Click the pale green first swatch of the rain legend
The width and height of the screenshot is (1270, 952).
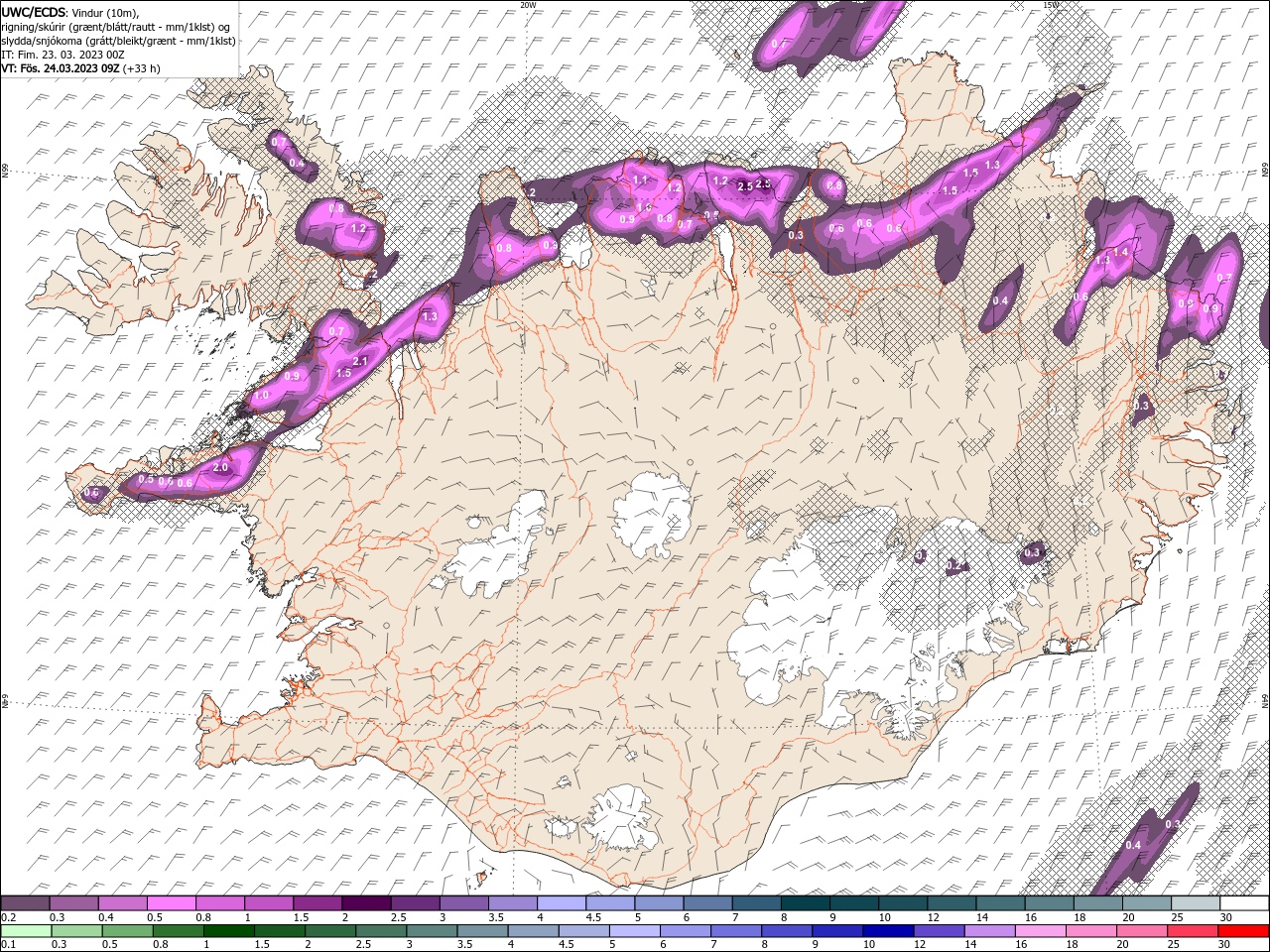point(27,931)
